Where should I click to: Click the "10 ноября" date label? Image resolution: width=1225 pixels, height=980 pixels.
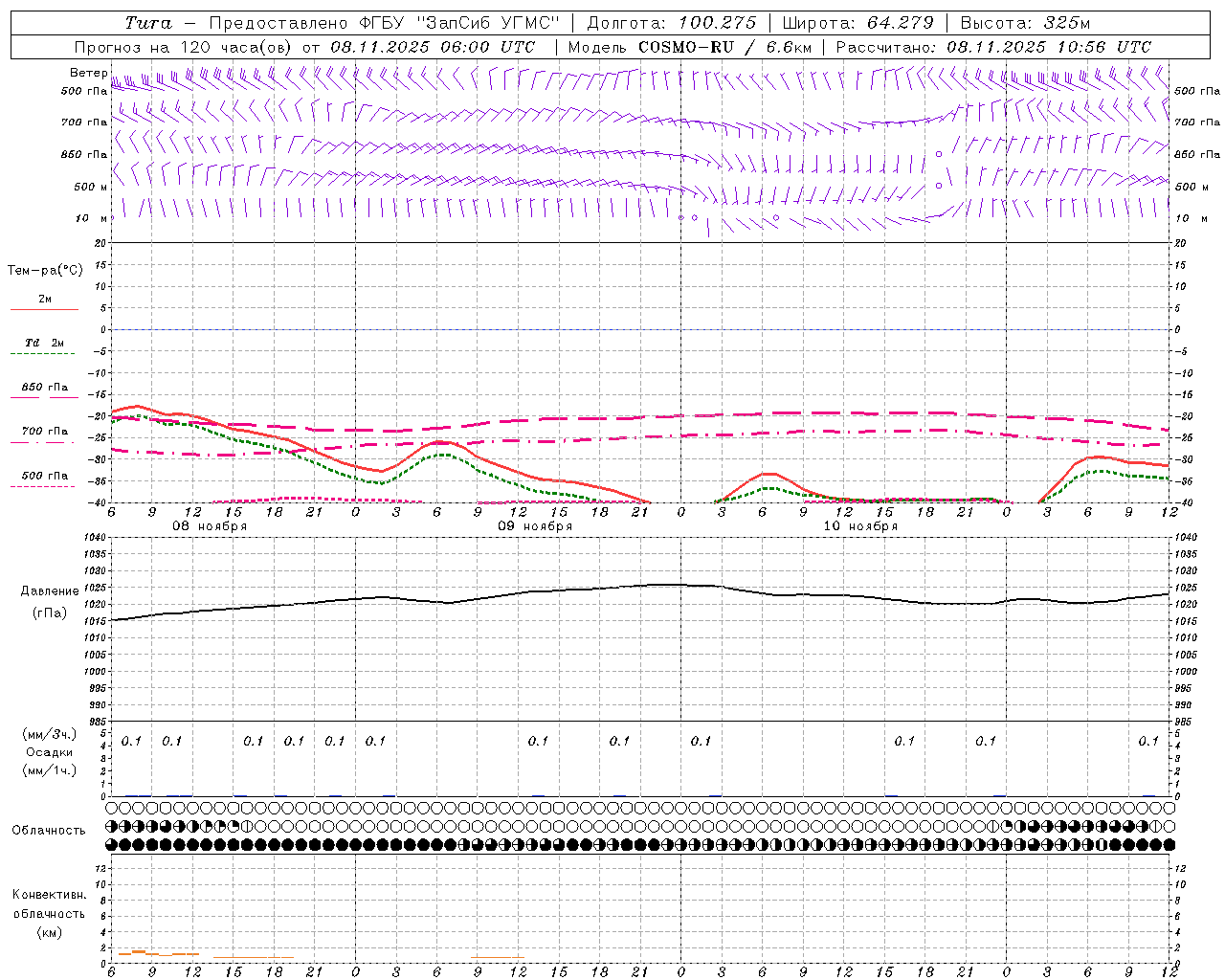(x=860, y=526)
